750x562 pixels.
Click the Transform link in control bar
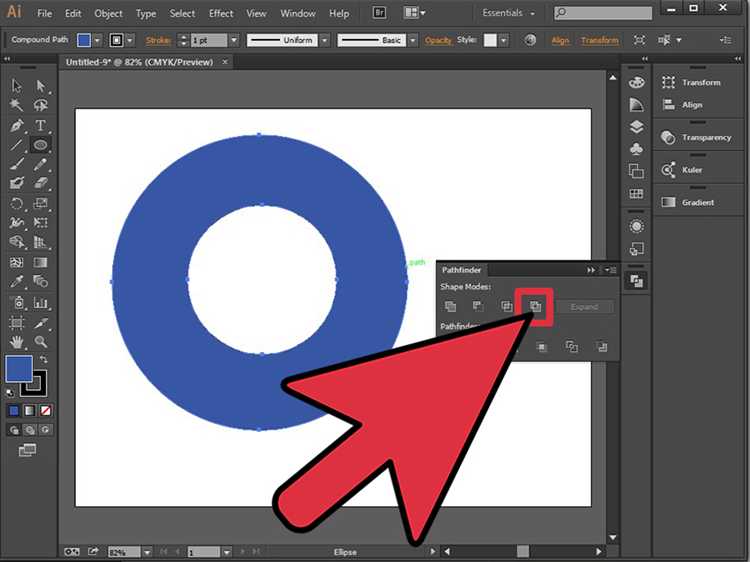[x=600, y=40]
